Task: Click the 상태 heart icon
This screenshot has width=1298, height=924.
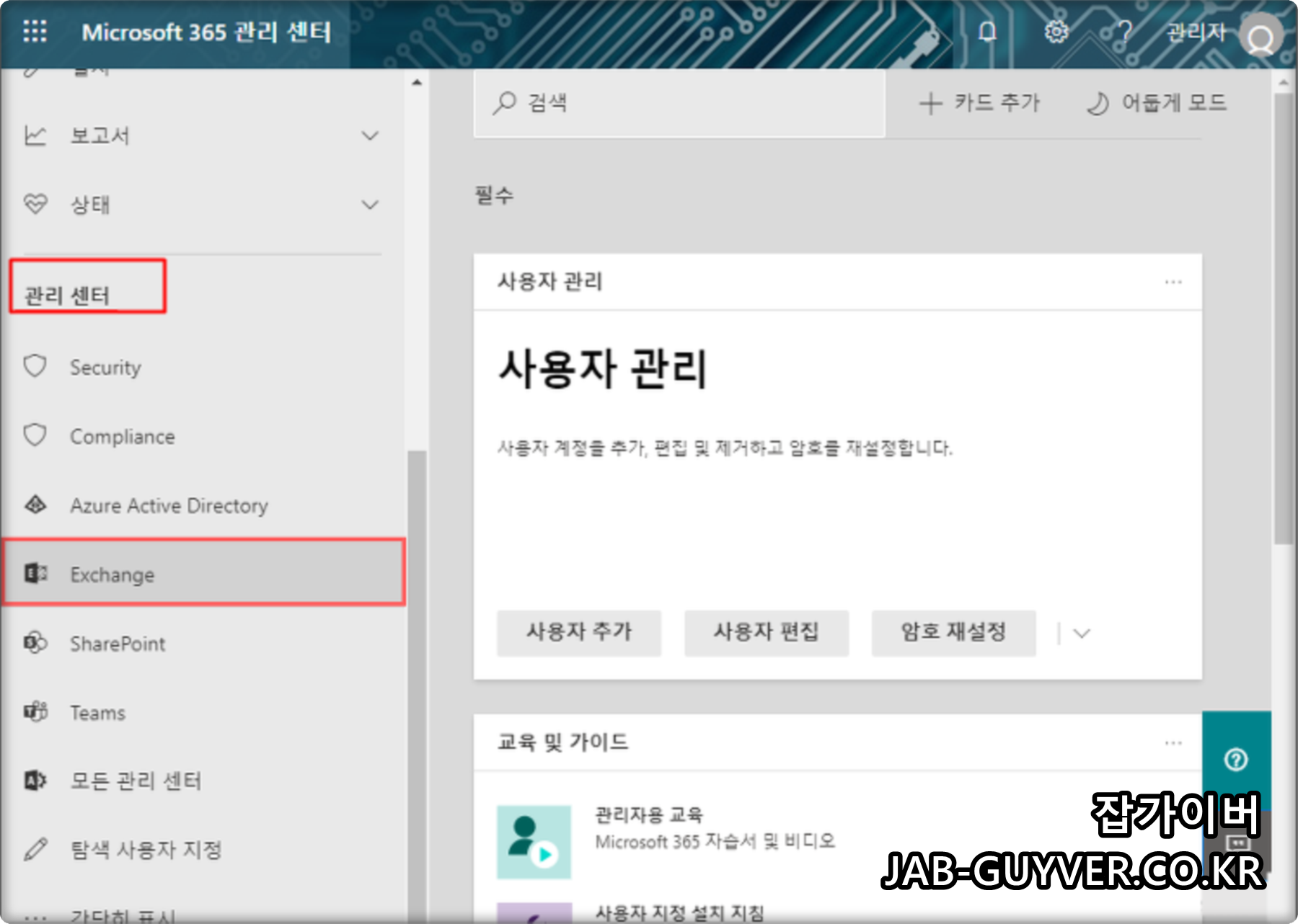Action: (35, 205)
